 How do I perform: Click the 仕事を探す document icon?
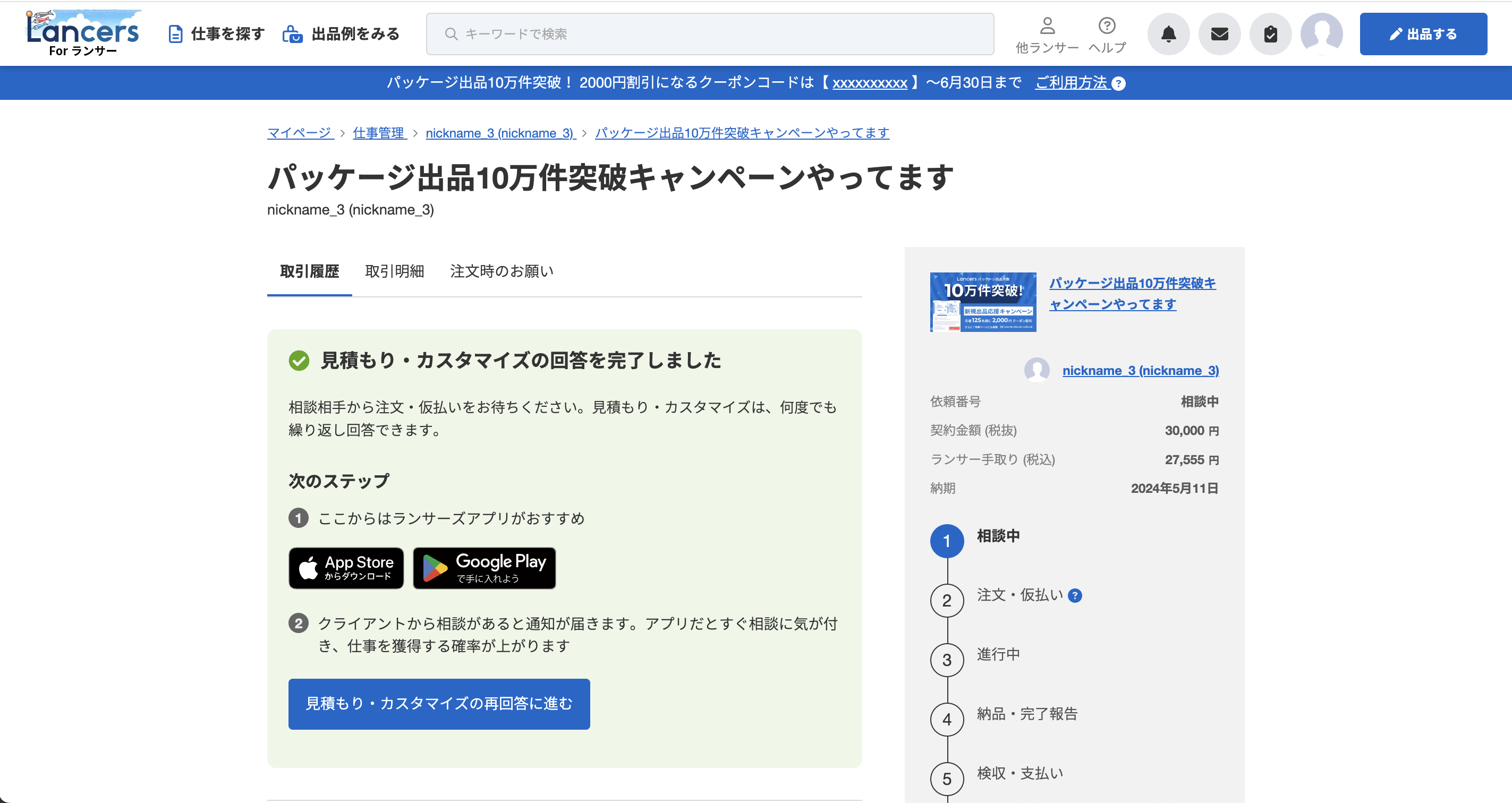click(x=174, y=33)
